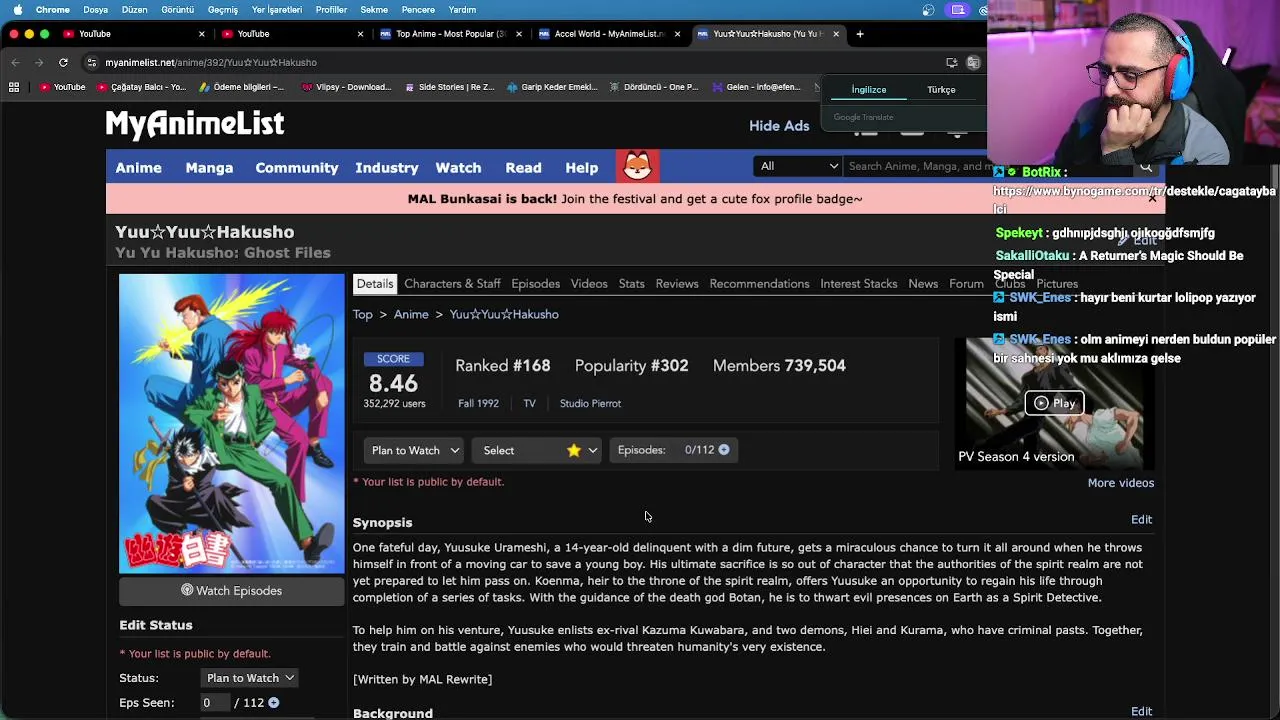Viewport: 1280px width, 720px height.
Task: Switch to the Characters & Staff tab
Action: pos(452,284)
